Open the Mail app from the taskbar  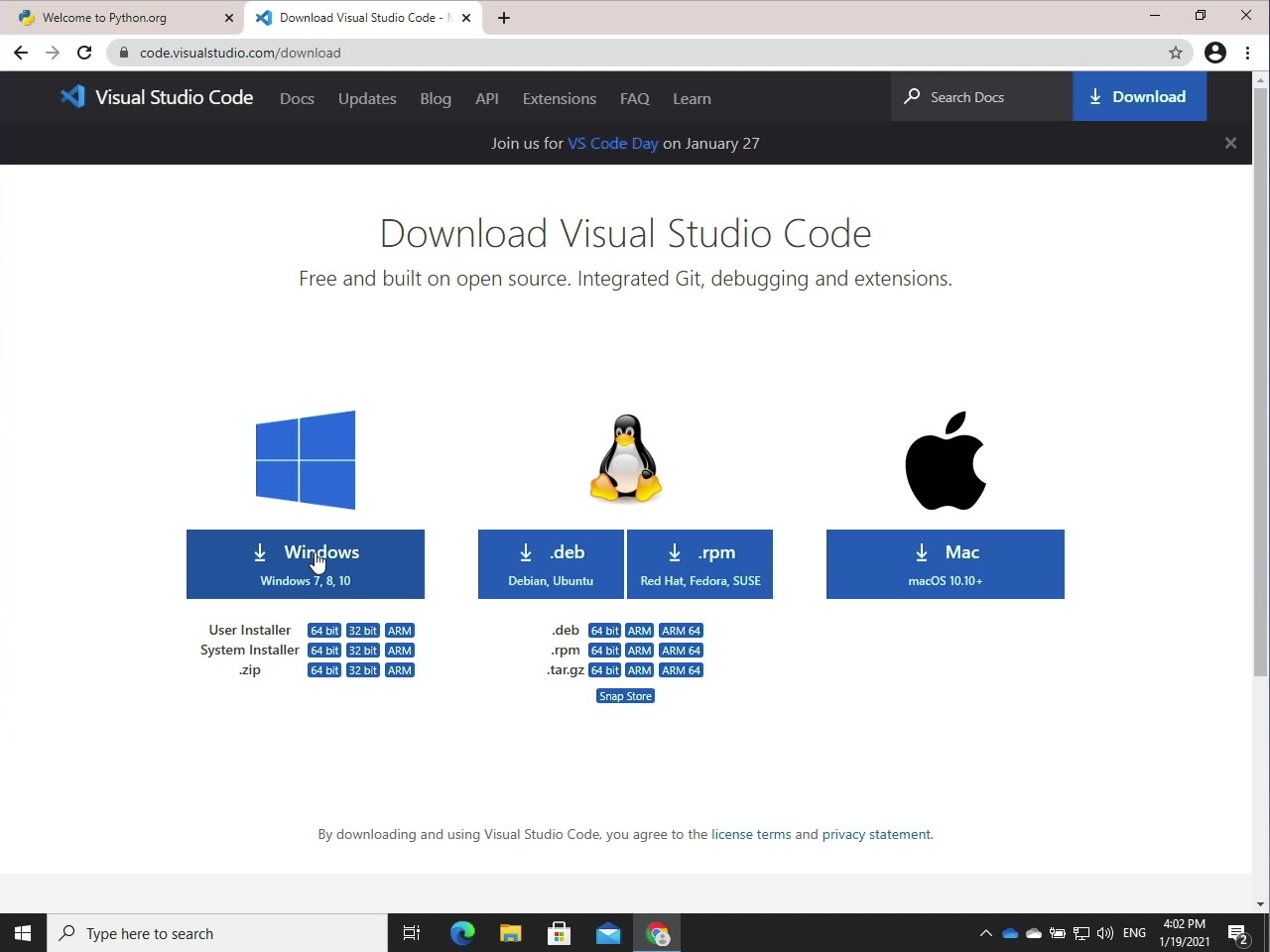click(x=608, y=933)
